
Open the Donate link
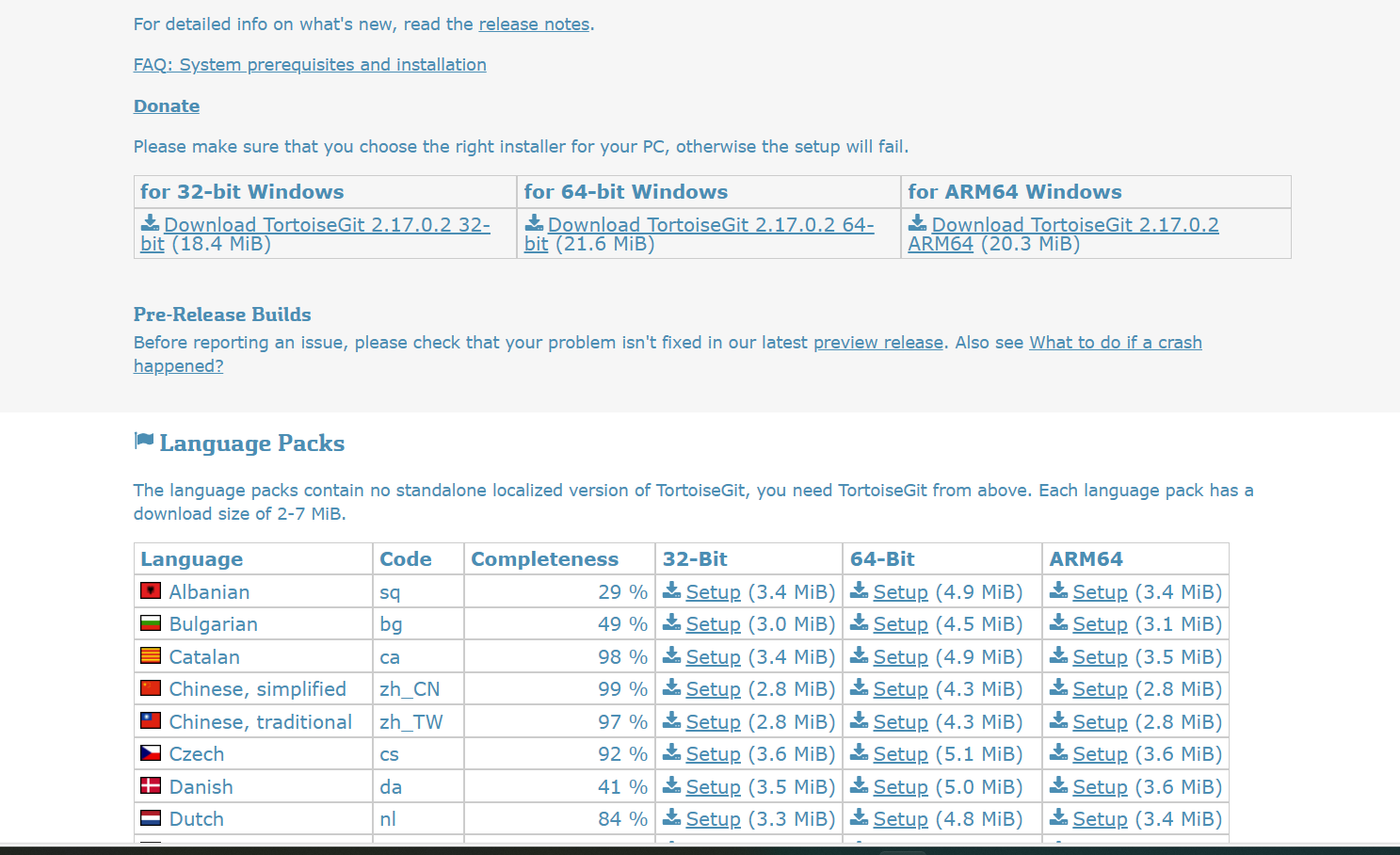coord(167,106)
